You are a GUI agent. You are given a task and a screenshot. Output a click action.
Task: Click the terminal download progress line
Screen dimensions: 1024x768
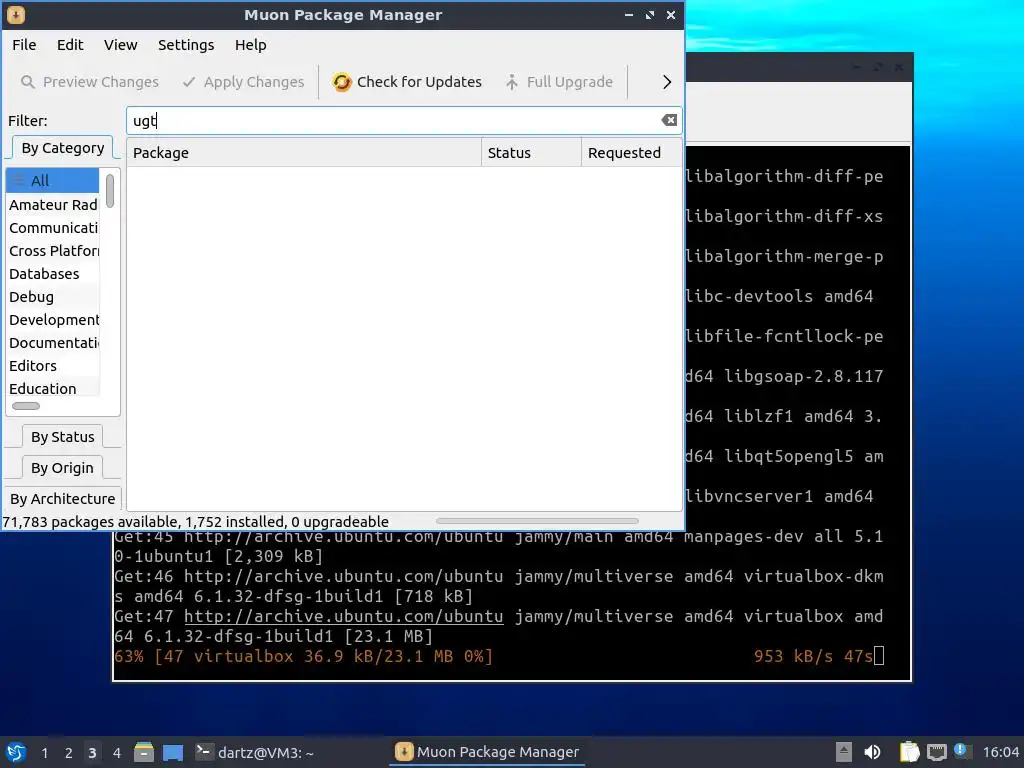(x=498, y=656)
